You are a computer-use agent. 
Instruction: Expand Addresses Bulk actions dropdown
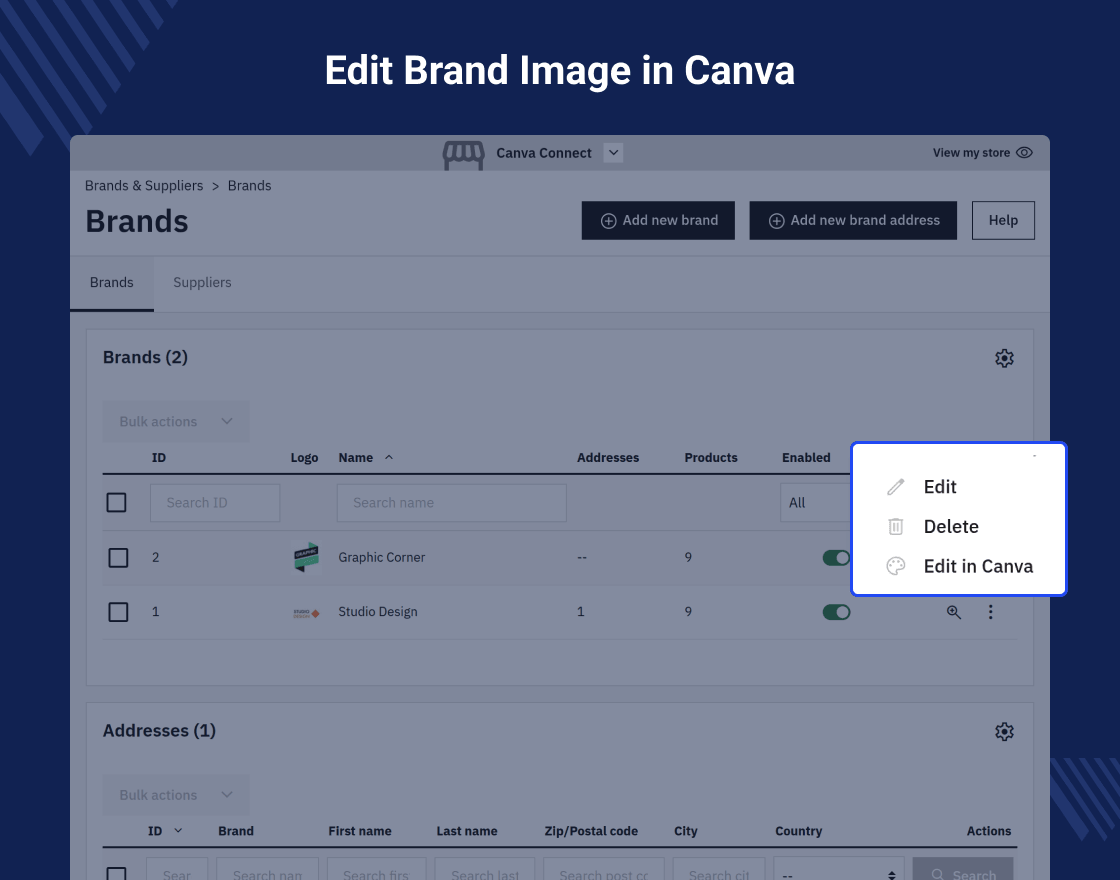[x=176, y=795]
